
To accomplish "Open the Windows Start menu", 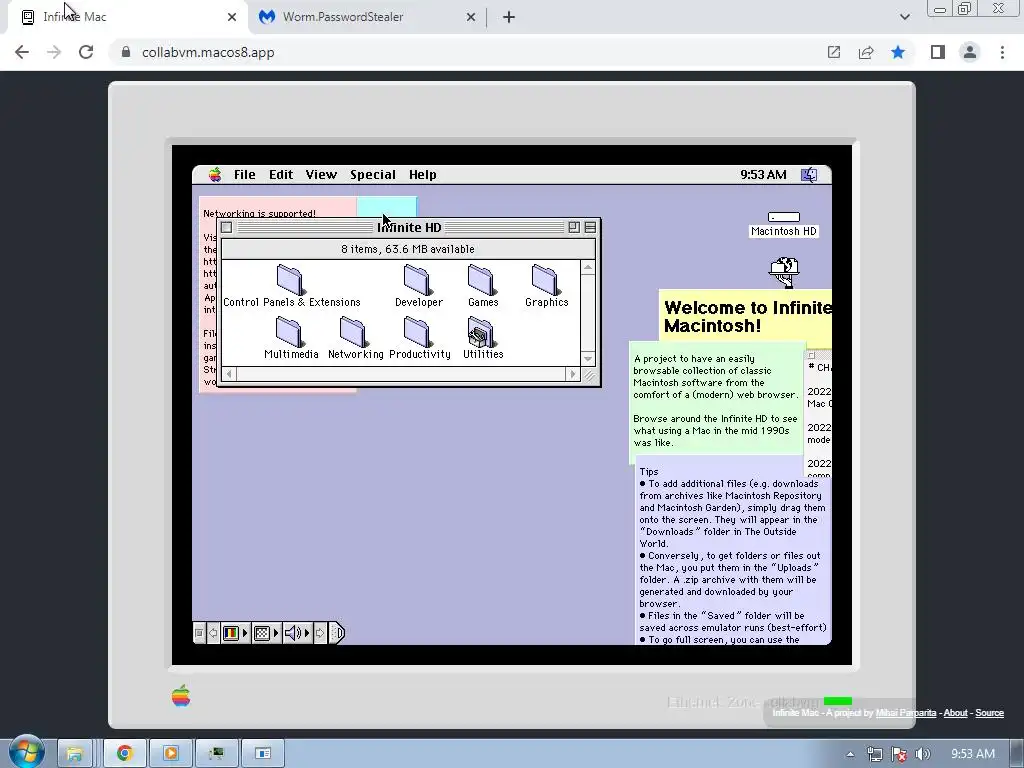I will (27, 752).
